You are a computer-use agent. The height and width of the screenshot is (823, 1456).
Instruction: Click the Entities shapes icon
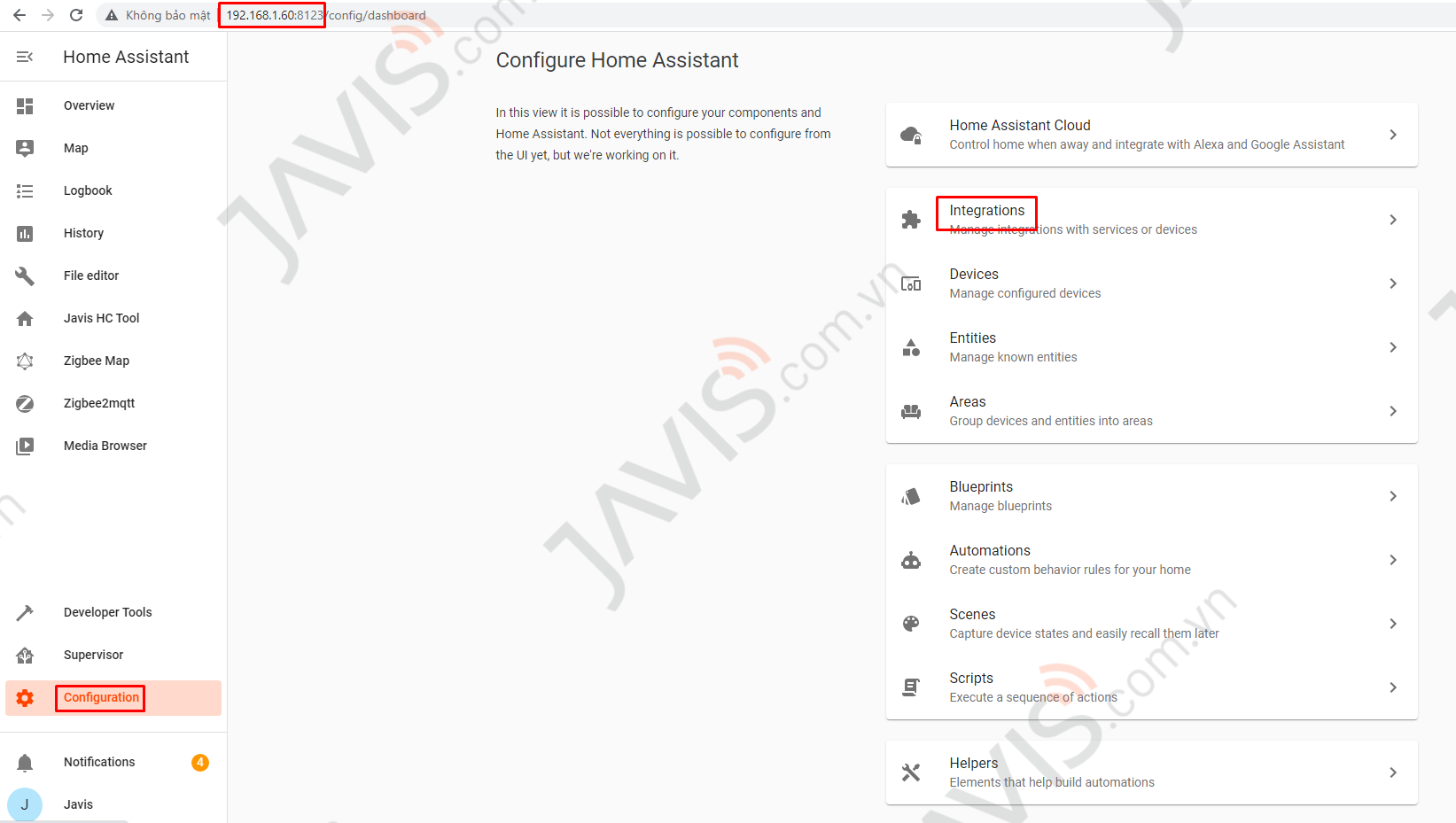911,347
